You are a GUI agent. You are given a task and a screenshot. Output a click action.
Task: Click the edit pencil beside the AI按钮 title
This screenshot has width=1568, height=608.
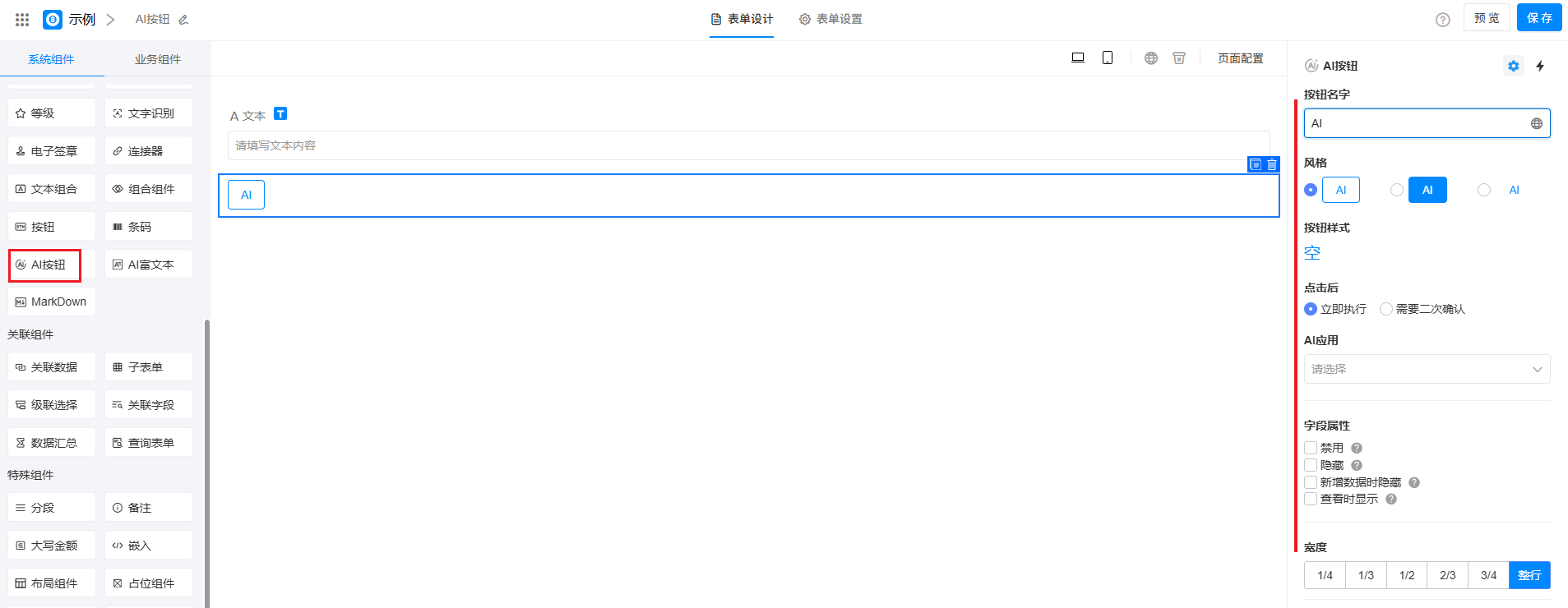[x=183, y=20]
